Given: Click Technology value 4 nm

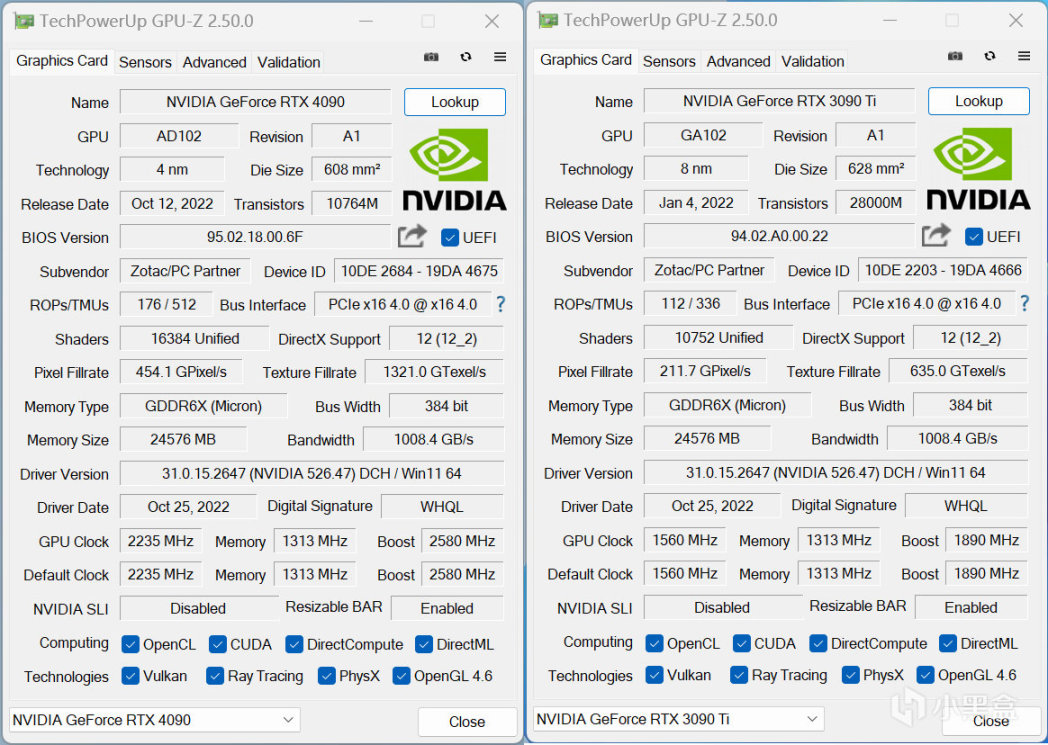Looking at the screenshot, I should point(172,170).
